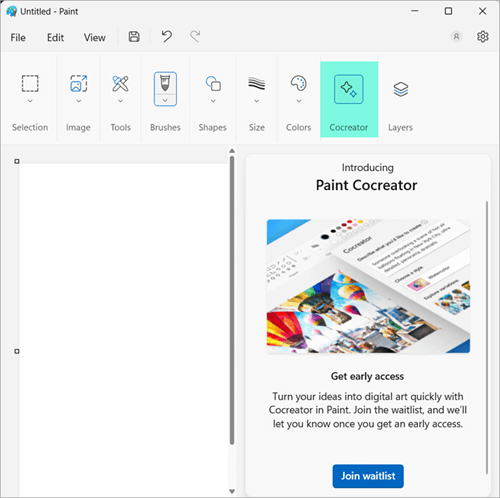Viewport: 500px width, 498px height.
Task: Undo the last action
Action: point(167,36)
